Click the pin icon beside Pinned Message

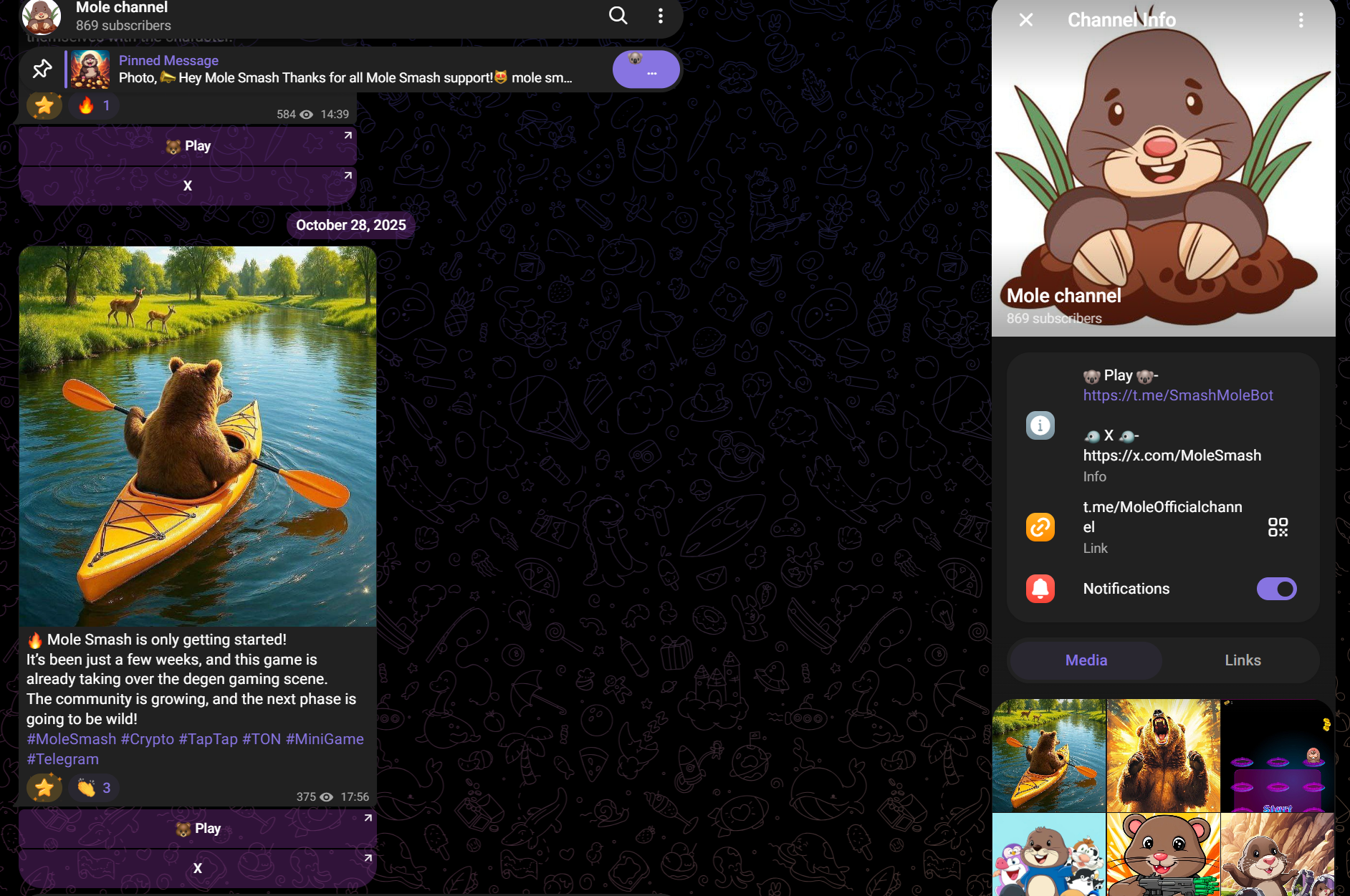click(x=42, y=69)
